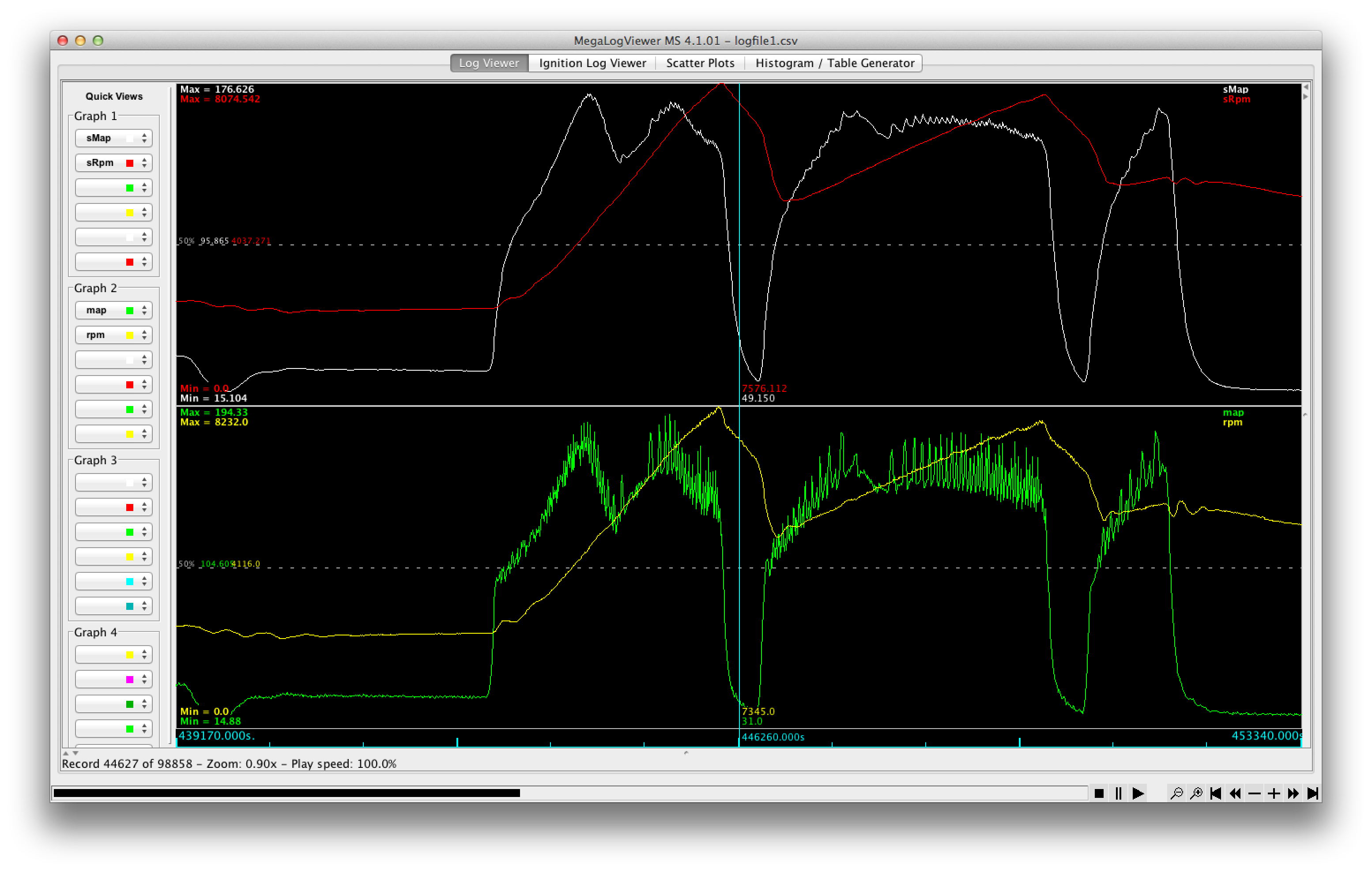The image size is (1372, 872).
Task: Click the rpm legend label in lower graph
Action: click(1233, 423)
